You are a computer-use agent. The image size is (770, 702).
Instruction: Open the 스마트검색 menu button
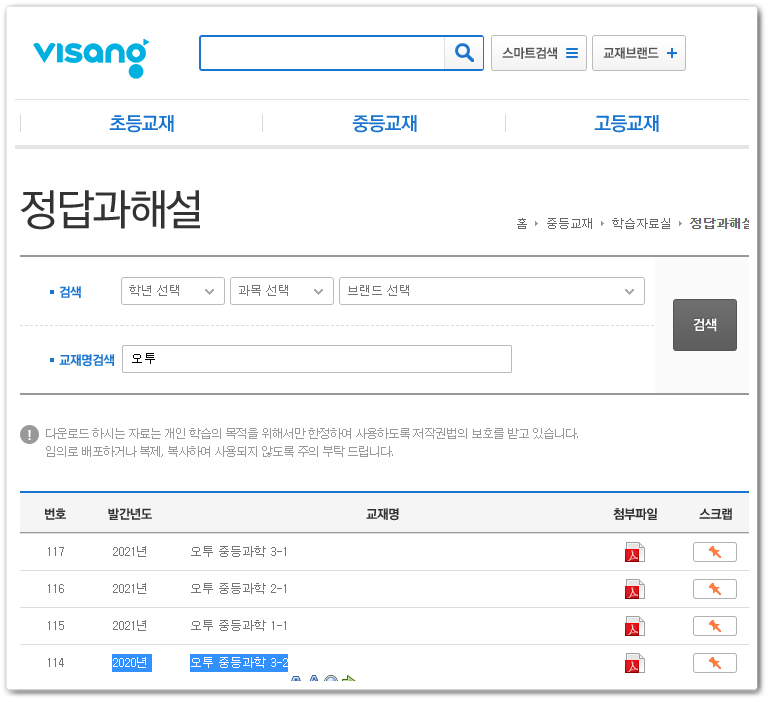tap(539, 53)
